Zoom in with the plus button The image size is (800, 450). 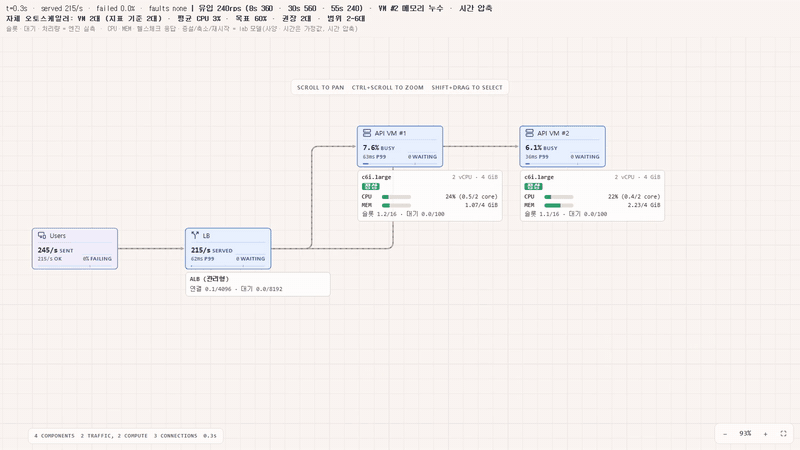pos(765,434)
